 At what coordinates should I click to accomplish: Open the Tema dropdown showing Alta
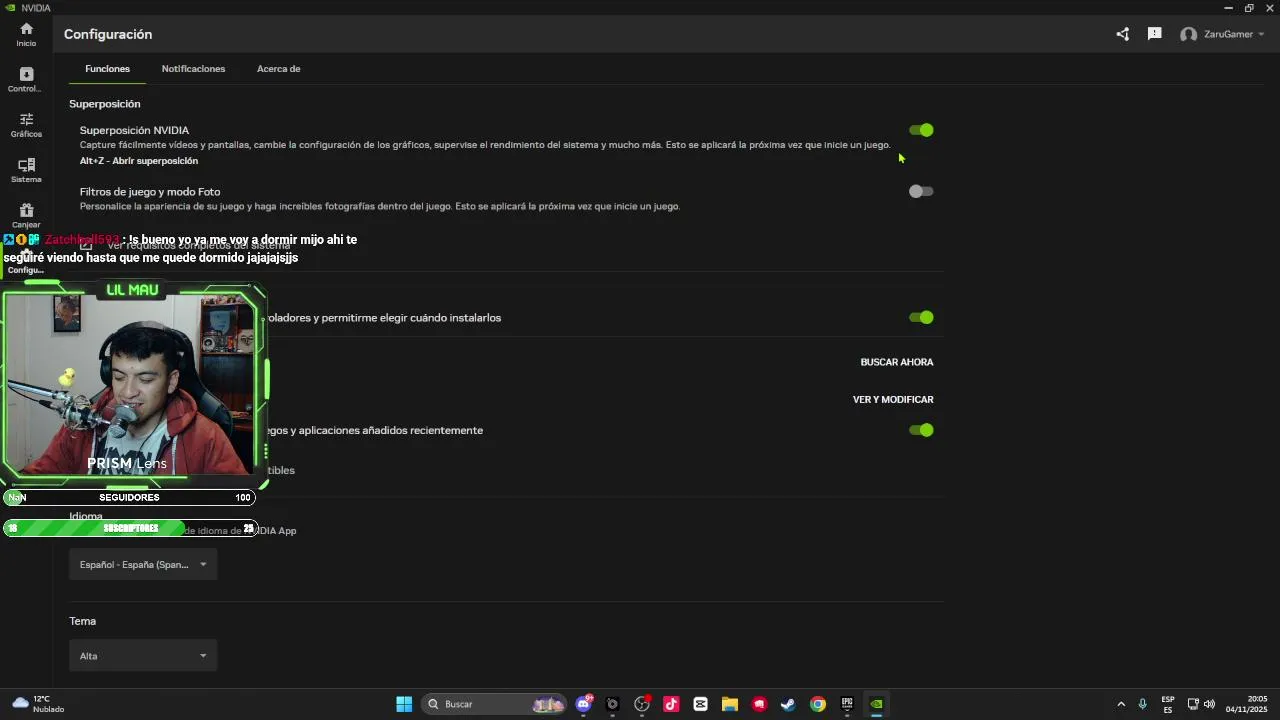tap(143, 656)
